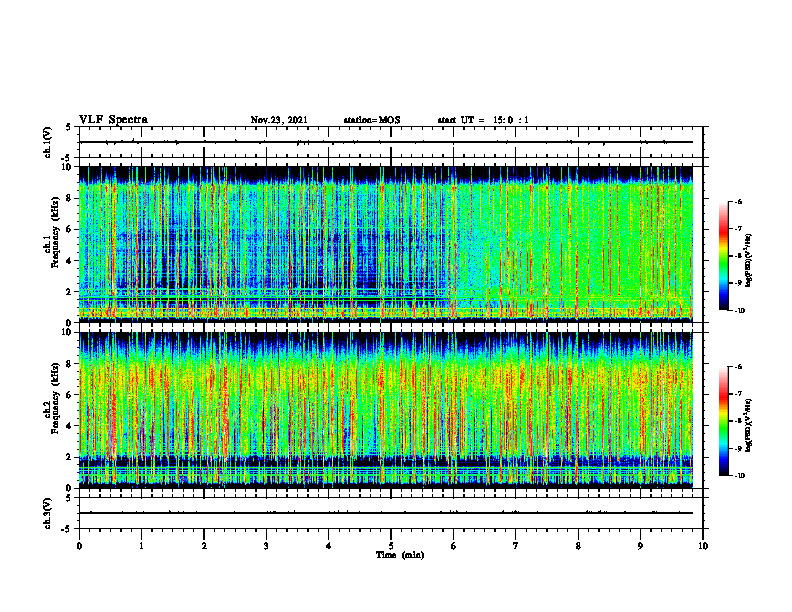Click the 'station=MOS' label
The image size is (792, 612).
(372, 120)
